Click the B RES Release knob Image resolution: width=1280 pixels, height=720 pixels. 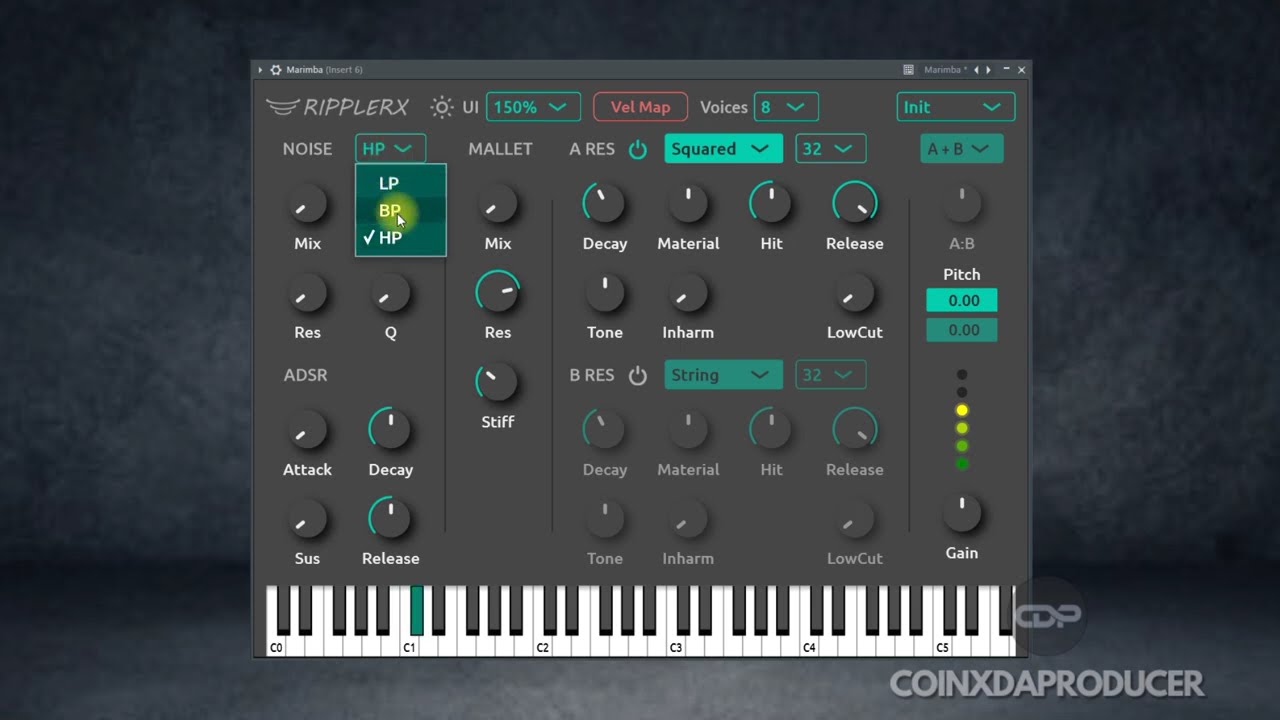point(855,430)
